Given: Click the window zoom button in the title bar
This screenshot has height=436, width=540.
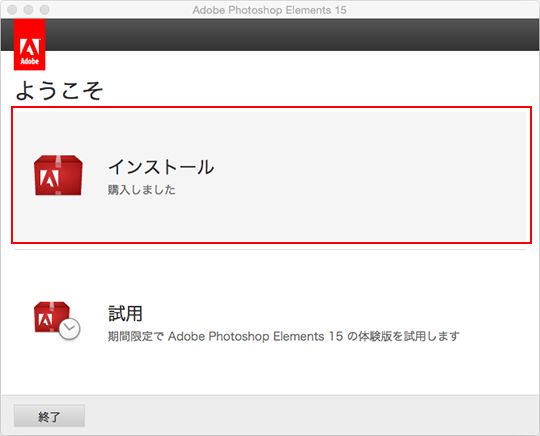Looking at the screenshot, I should (x=44, y=10).
